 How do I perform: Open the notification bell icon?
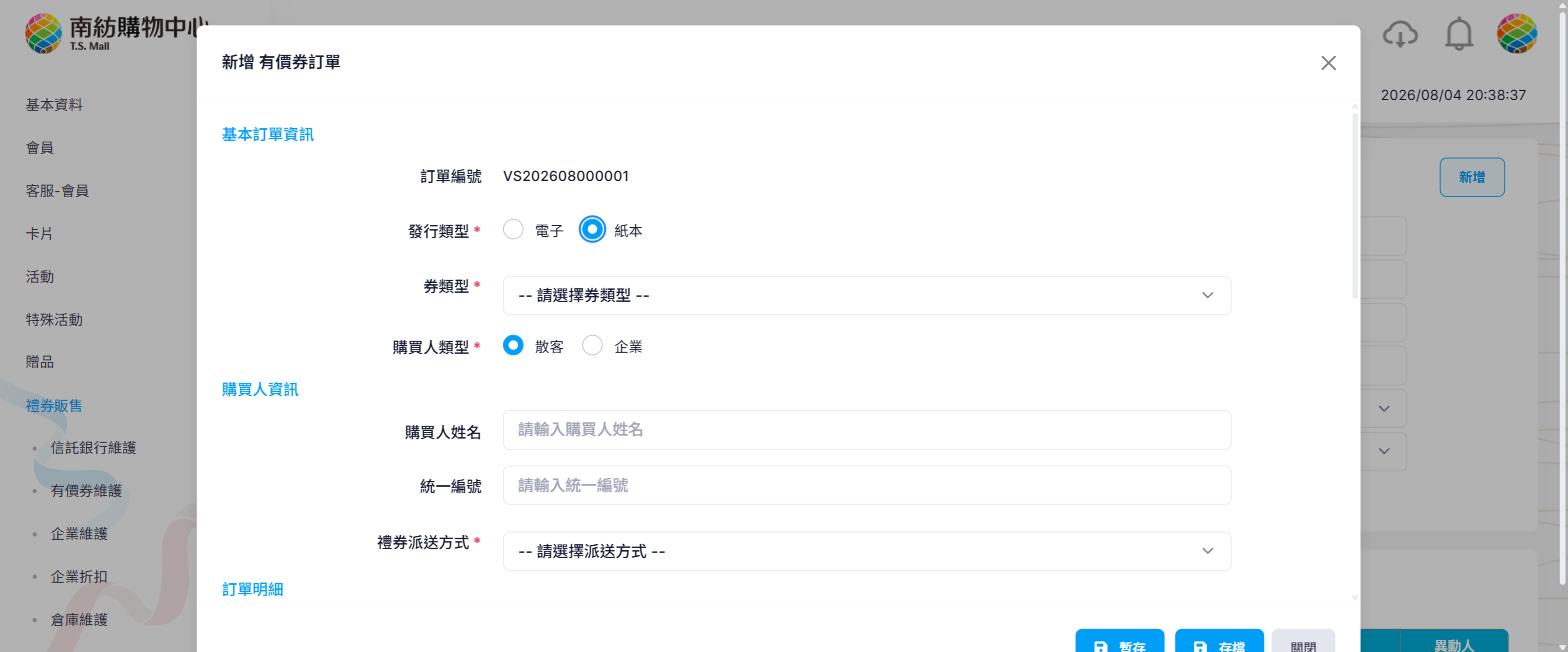[x=1459, y=34]
